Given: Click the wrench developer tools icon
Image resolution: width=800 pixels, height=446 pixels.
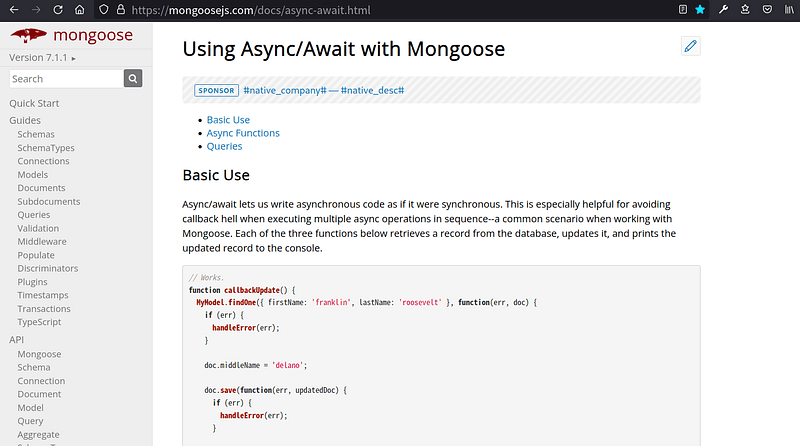Looking at the screenshot, I should point(723,10).
